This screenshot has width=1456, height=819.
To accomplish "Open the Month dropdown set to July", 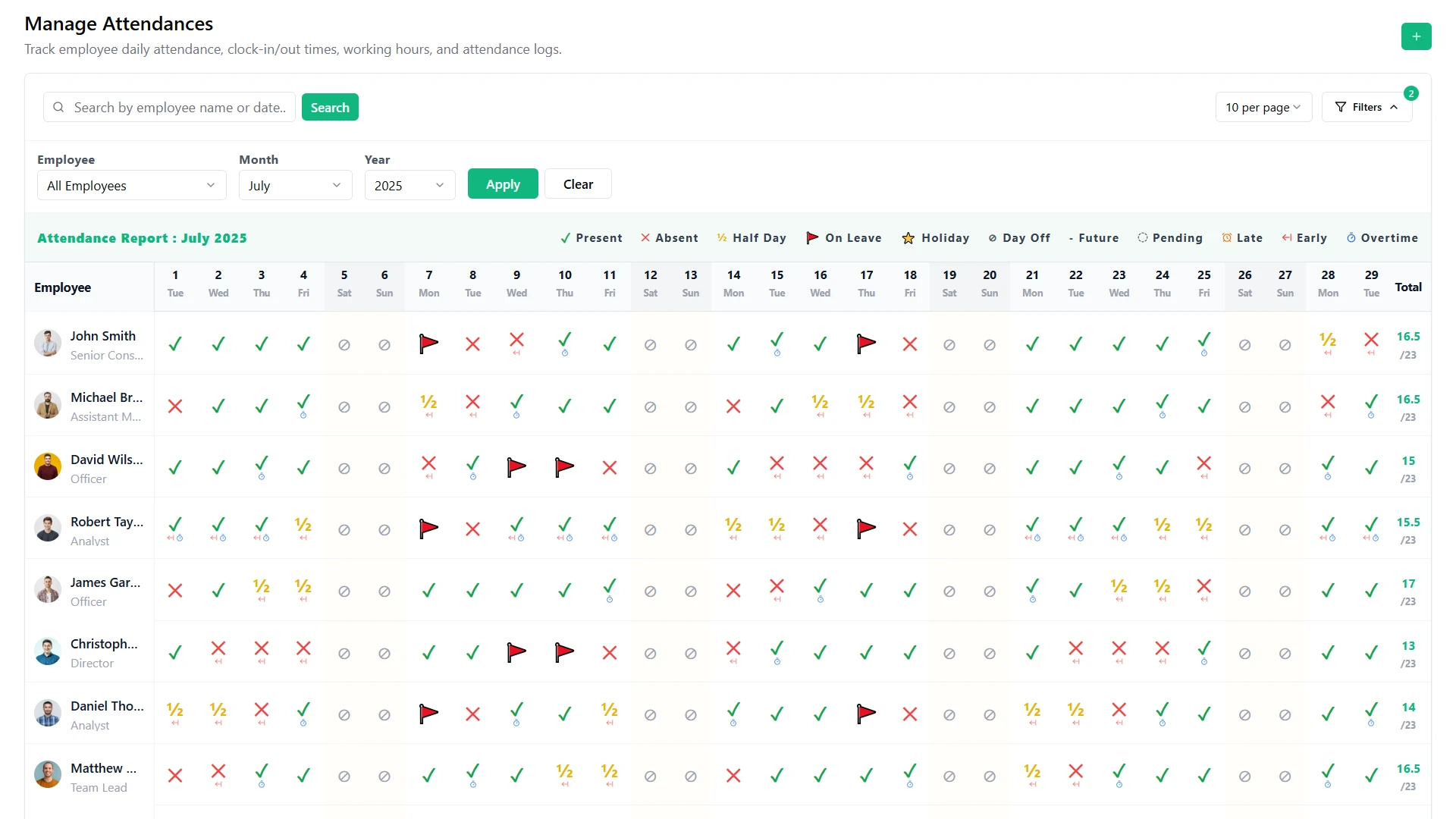I will pos(296,185).
